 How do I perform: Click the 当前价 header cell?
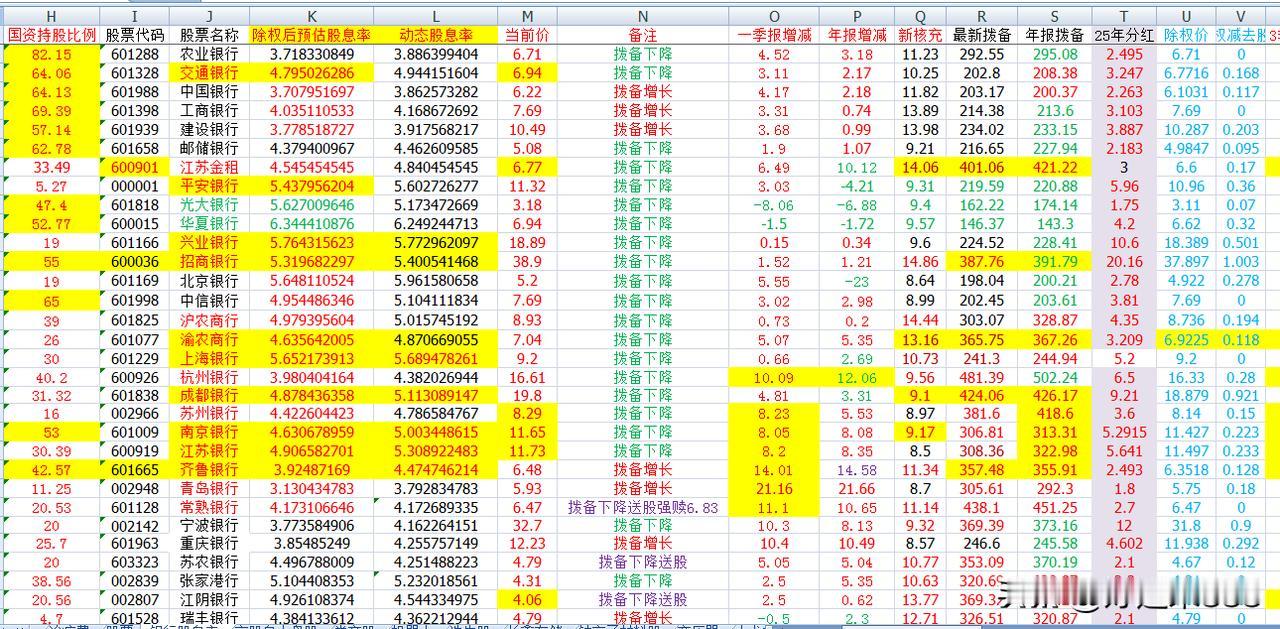526,35
